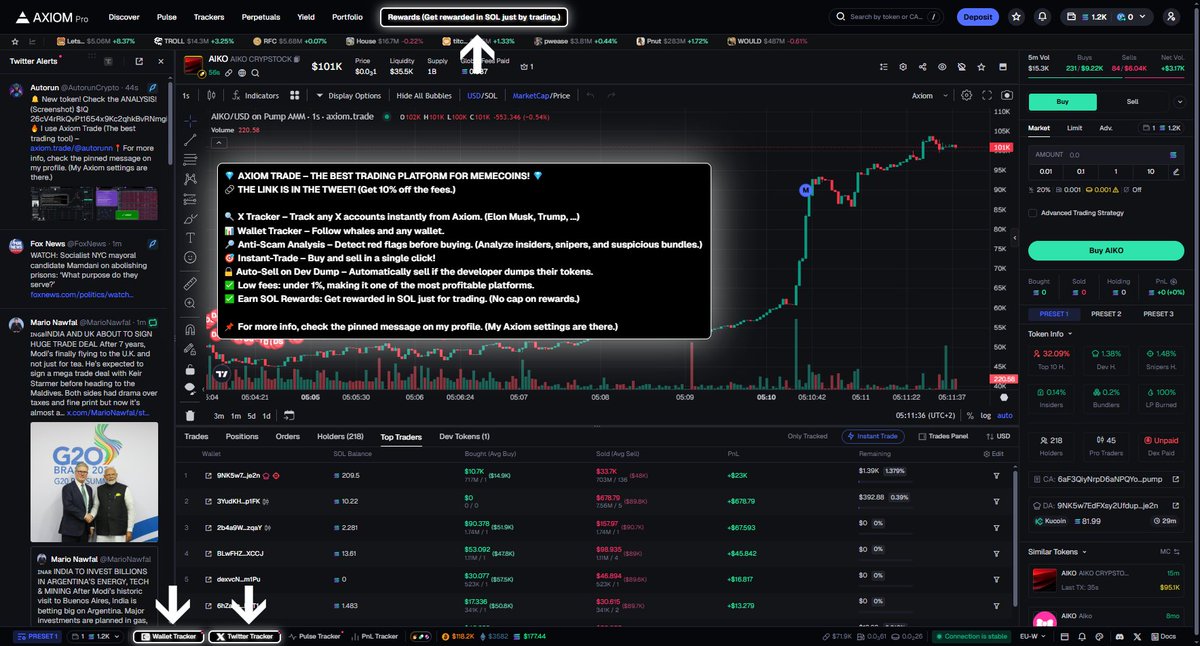The height and width of the screenshot is (646, 1200).
Task: Enter chart fullscreen mode
Action: click(986, 96)
